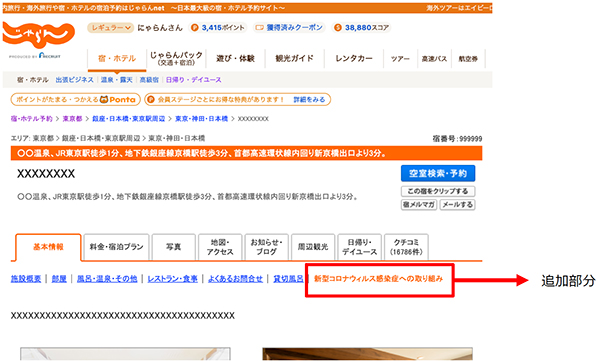Click the メールする button

pyautogui.click(x=458, y=205)
